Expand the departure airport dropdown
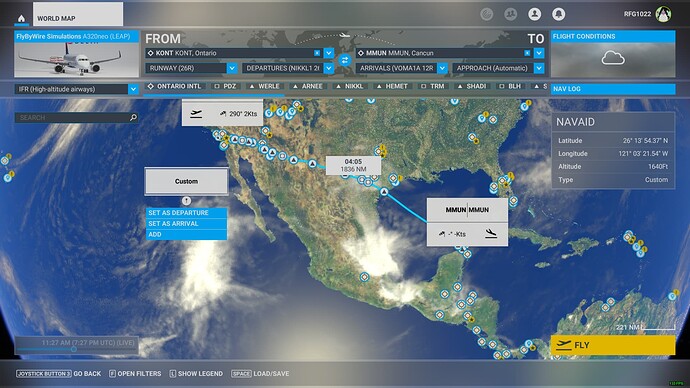The width and height of the screenshot is (690, 388). (x=329, y=53)
